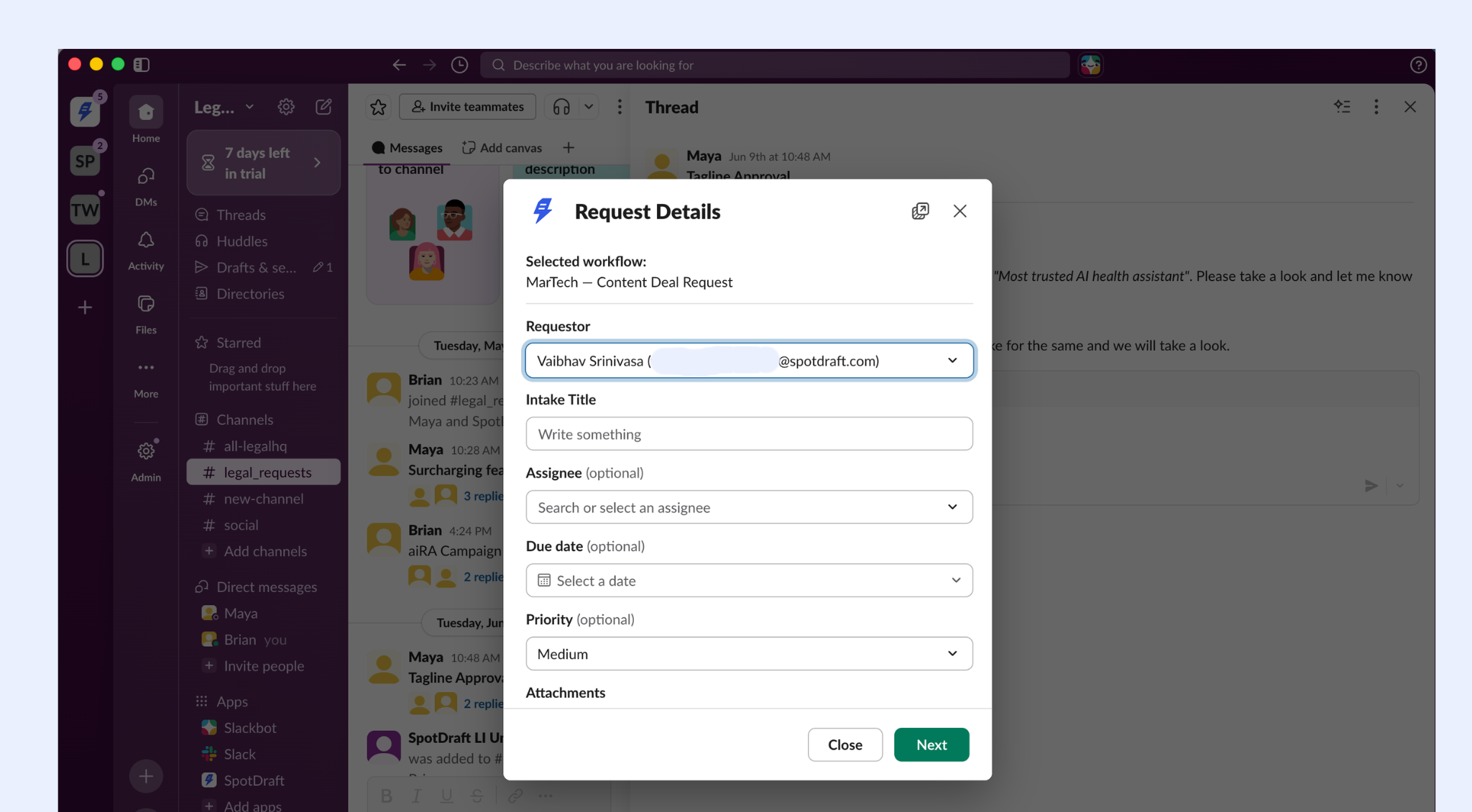Open Files in the sidebar

coord(146,313)
